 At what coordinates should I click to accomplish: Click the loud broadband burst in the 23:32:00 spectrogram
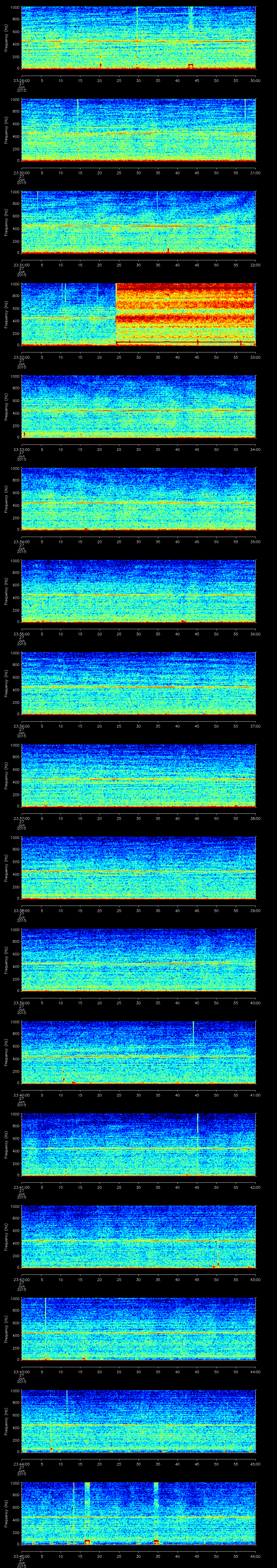[x=186, y=314]
